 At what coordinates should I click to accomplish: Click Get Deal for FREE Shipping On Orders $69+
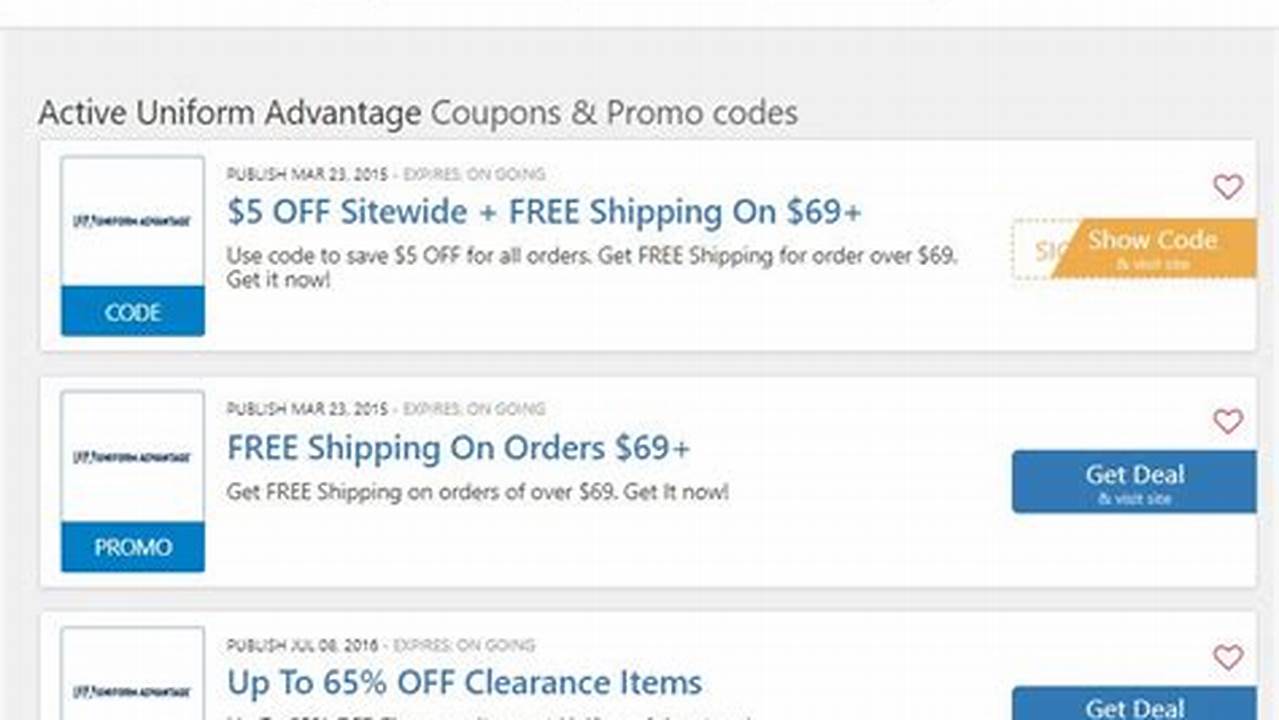(x=1132, y=481)
